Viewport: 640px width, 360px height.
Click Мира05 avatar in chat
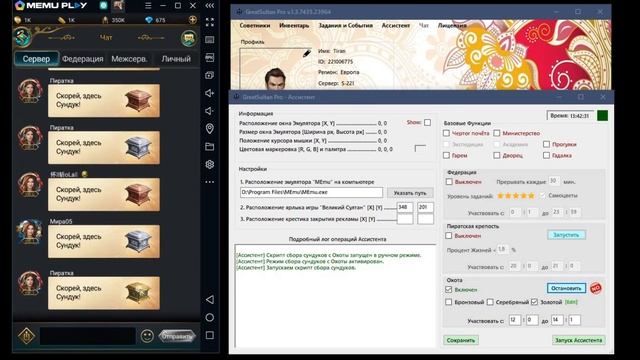point(29,232)
